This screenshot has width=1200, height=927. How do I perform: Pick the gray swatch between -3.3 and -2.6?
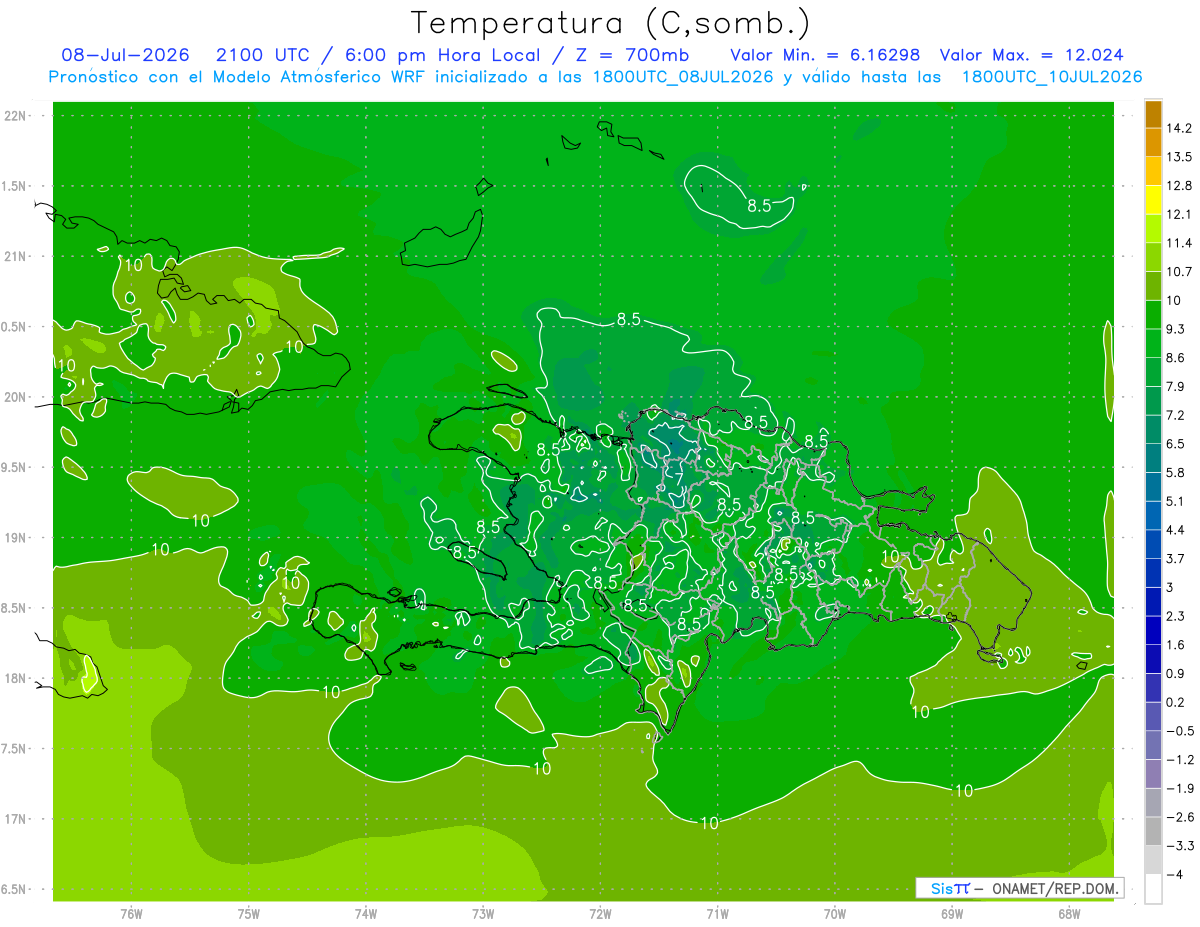pyautogui.click(x=1153, y=831)
